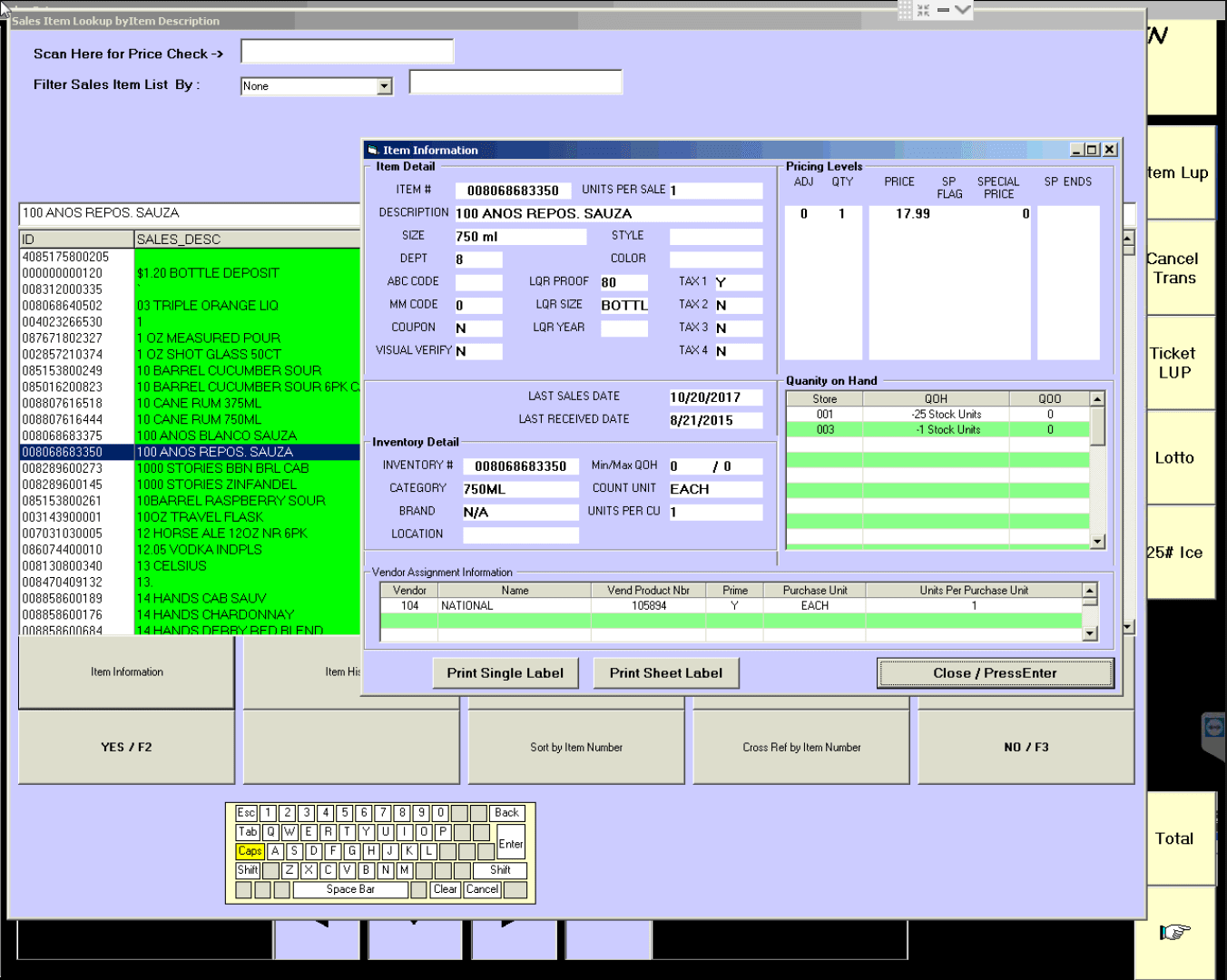Viewport: 1227px width, 980px height.
Task: Tap the Tab key on on-screen keyboard
Action: pyautogui.click(x=248, y=832)
